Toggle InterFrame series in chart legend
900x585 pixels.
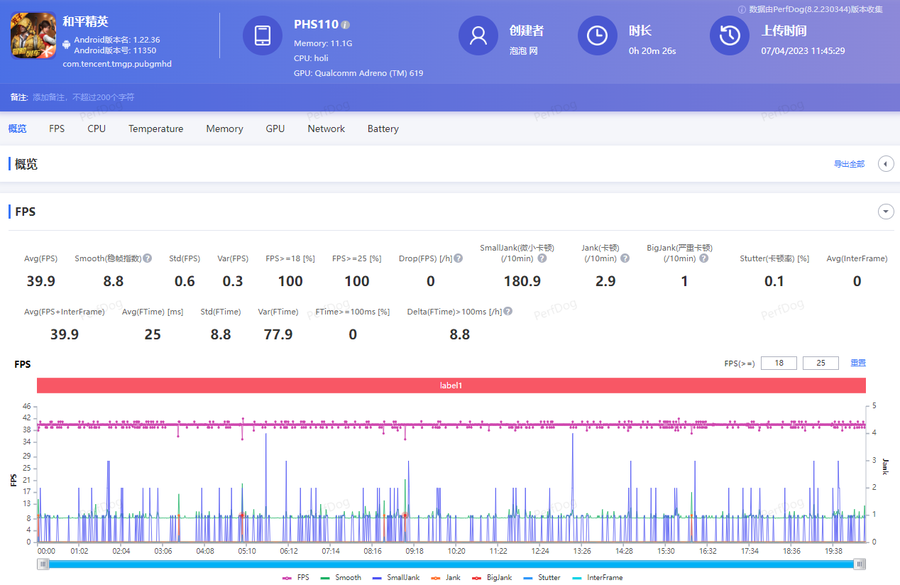(599, 578)
